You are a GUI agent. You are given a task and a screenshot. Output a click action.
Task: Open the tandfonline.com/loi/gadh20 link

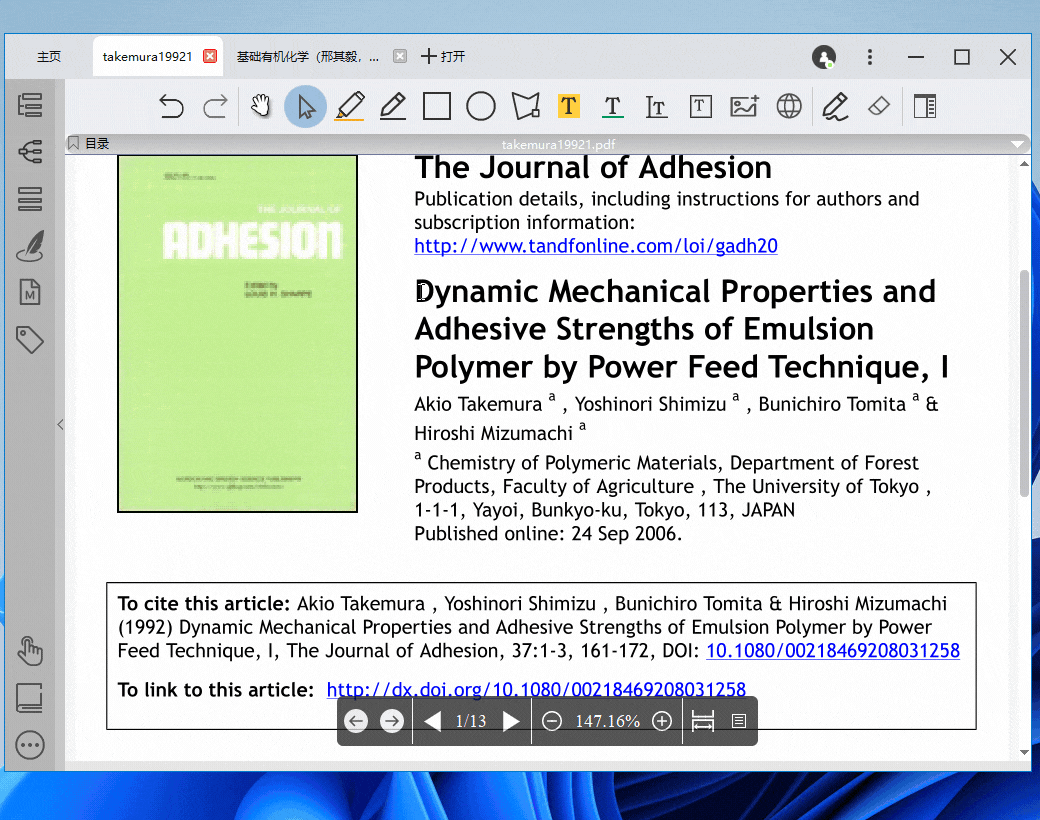click(x=596, y=246)
